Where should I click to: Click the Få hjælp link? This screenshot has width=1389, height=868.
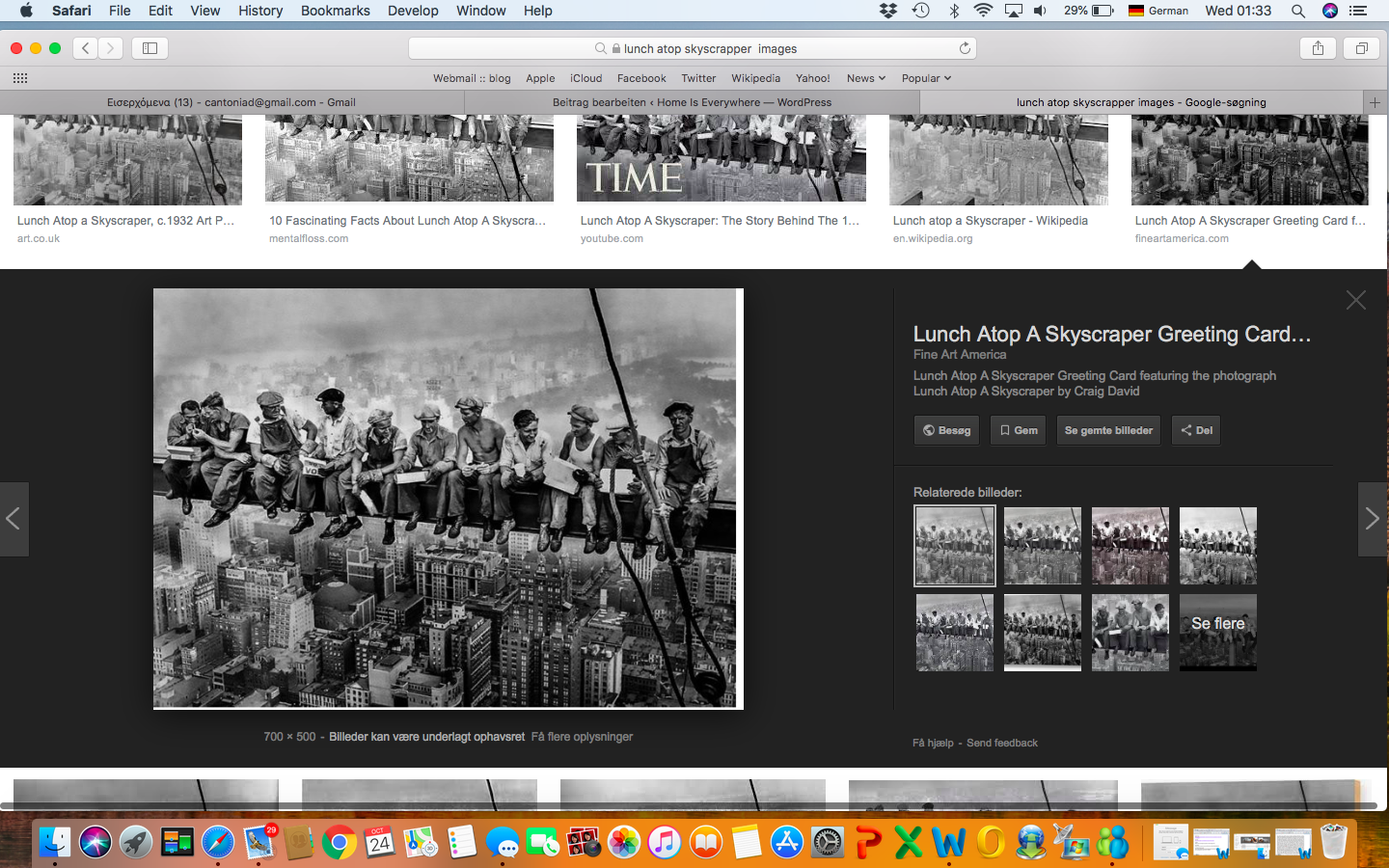coord(933,743)
